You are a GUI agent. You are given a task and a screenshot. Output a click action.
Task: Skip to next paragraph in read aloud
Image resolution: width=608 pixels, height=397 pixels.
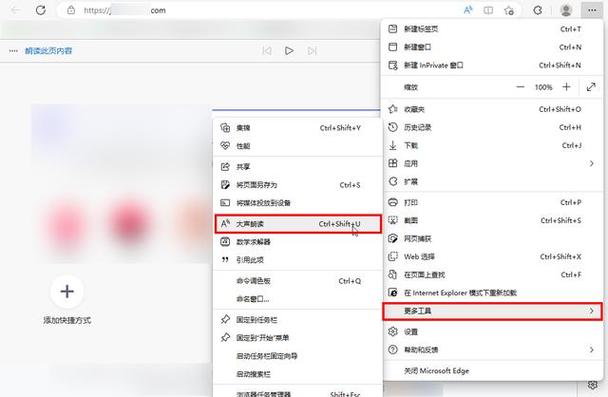click(312, 51)
